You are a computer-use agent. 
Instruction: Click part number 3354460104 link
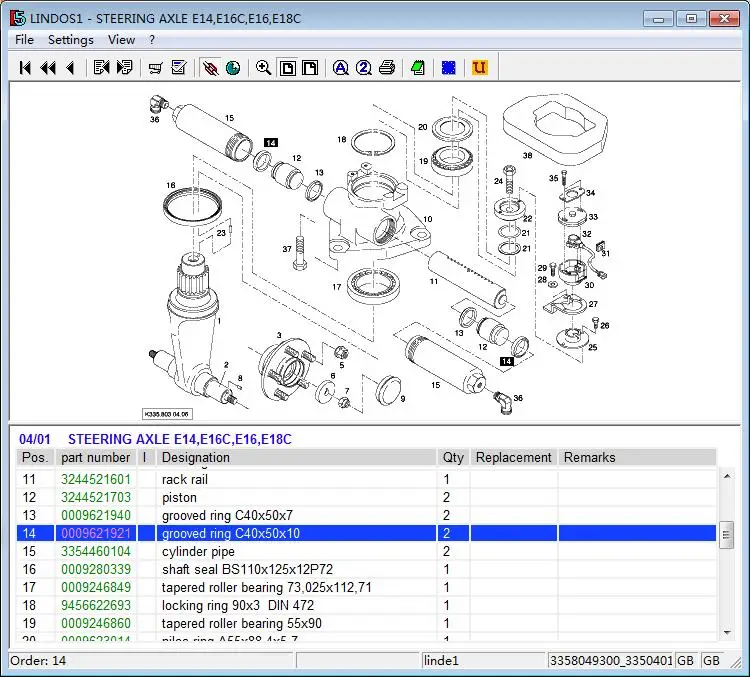[x=96, y=552]
